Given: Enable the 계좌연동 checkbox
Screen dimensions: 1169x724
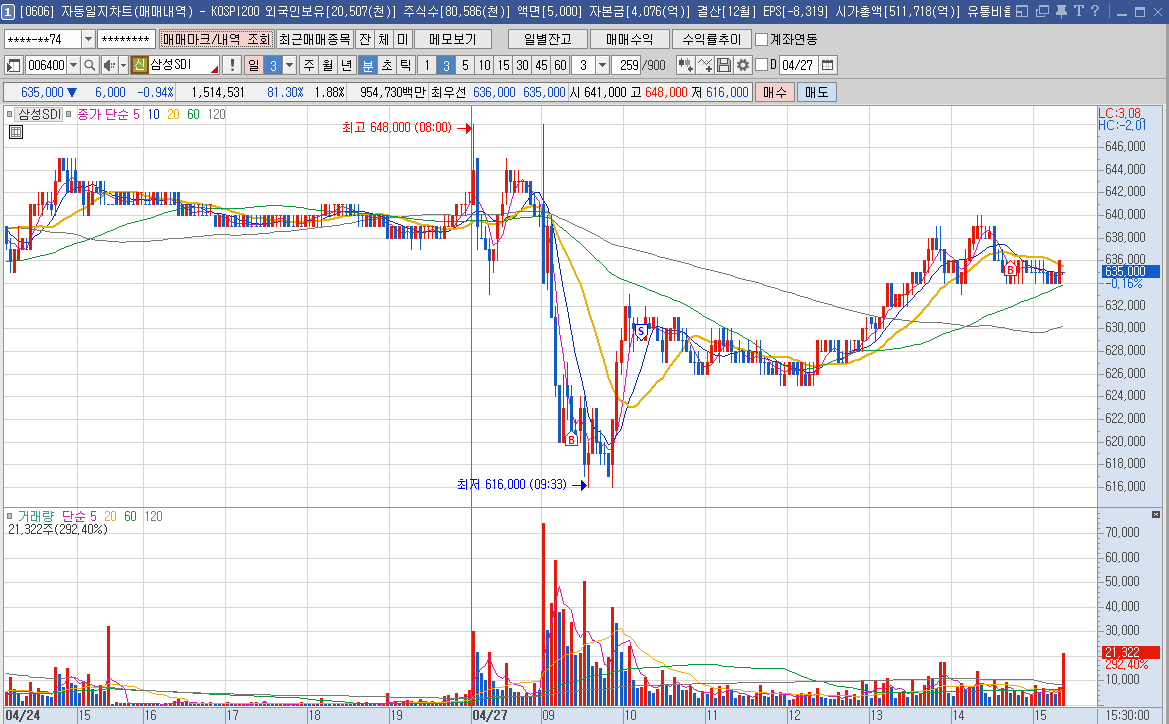Looking at the screenshot, I should pos(762,39).
